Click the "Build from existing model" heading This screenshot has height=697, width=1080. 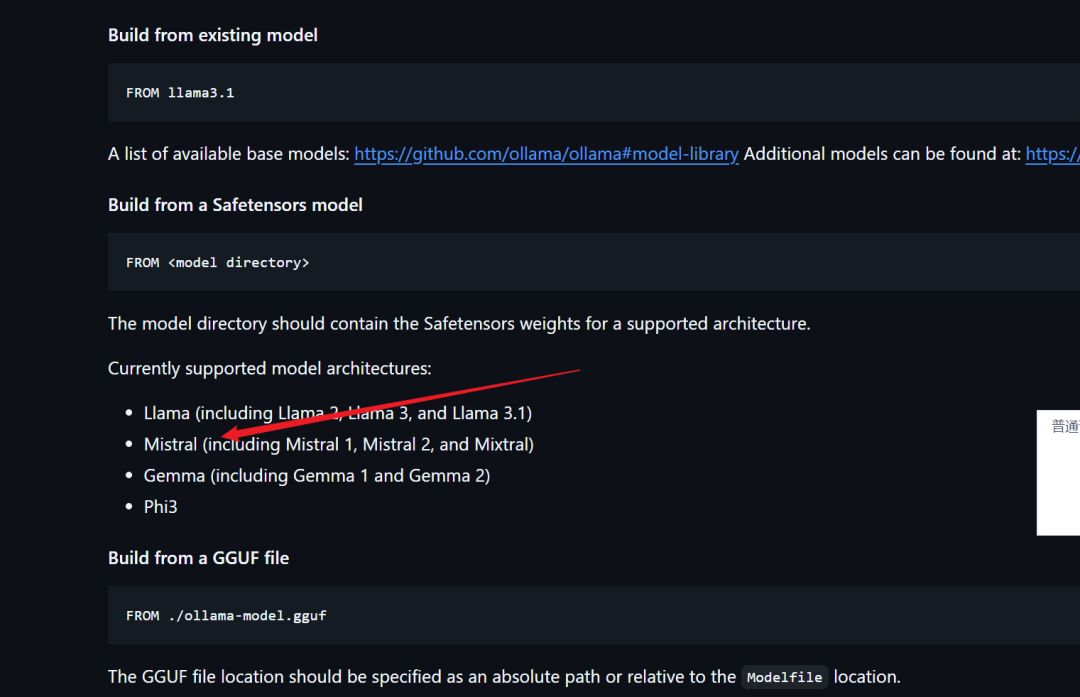point(213,35)
